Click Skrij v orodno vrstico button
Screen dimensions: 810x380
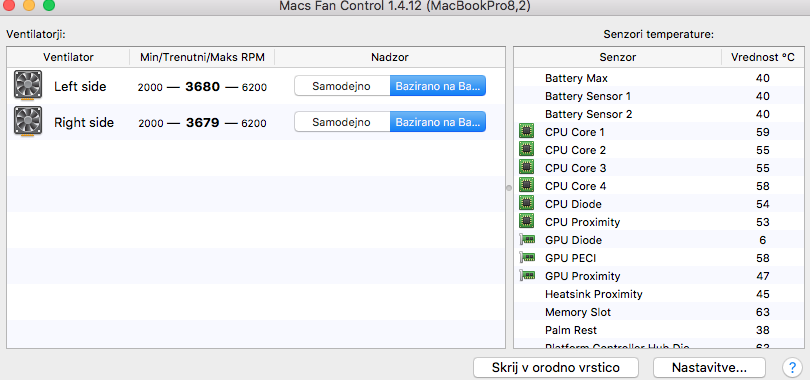[x=556, y=368]
